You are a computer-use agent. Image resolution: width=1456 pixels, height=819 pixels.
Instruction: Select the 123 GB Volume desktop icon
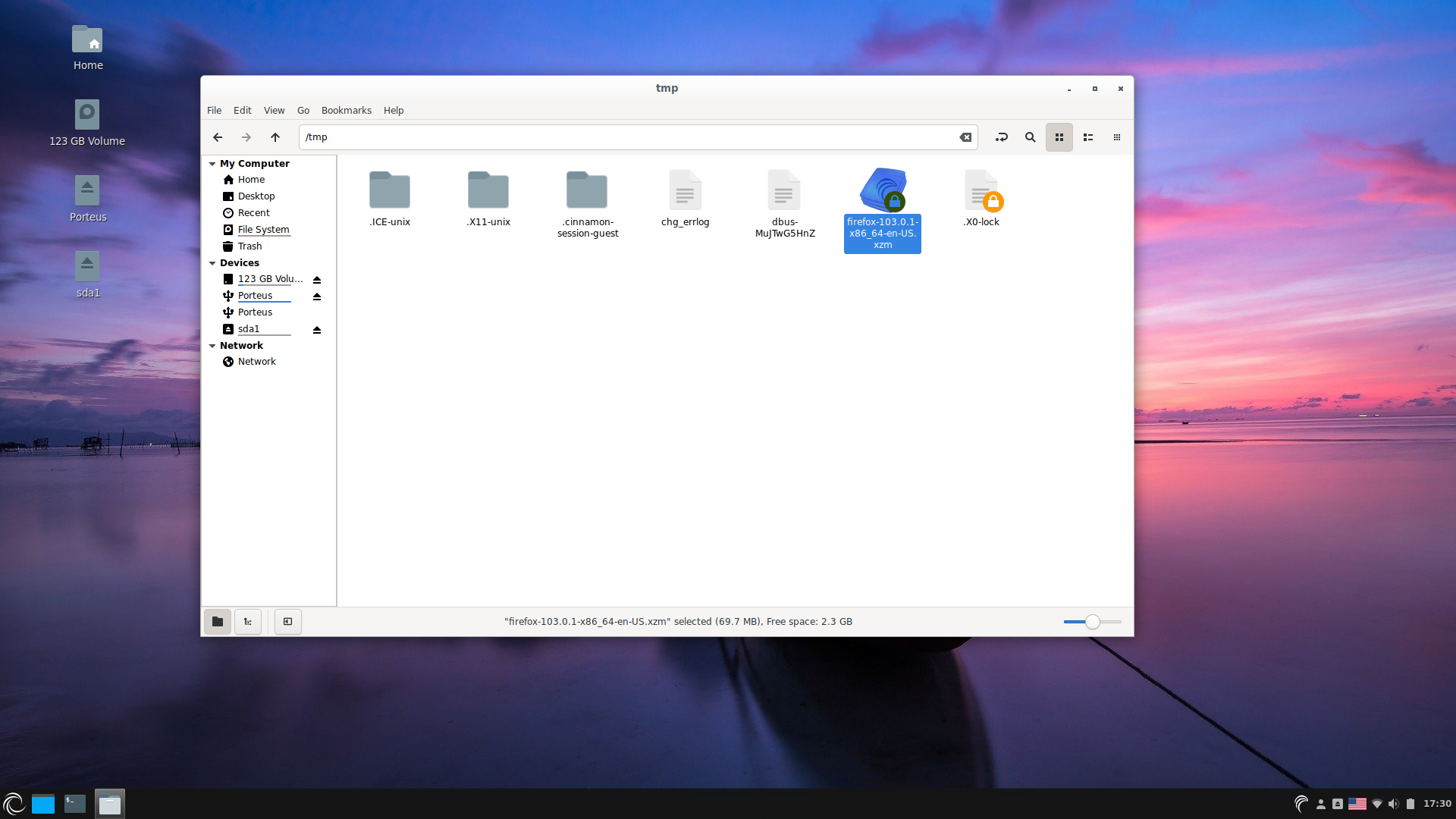pos(87,123)
